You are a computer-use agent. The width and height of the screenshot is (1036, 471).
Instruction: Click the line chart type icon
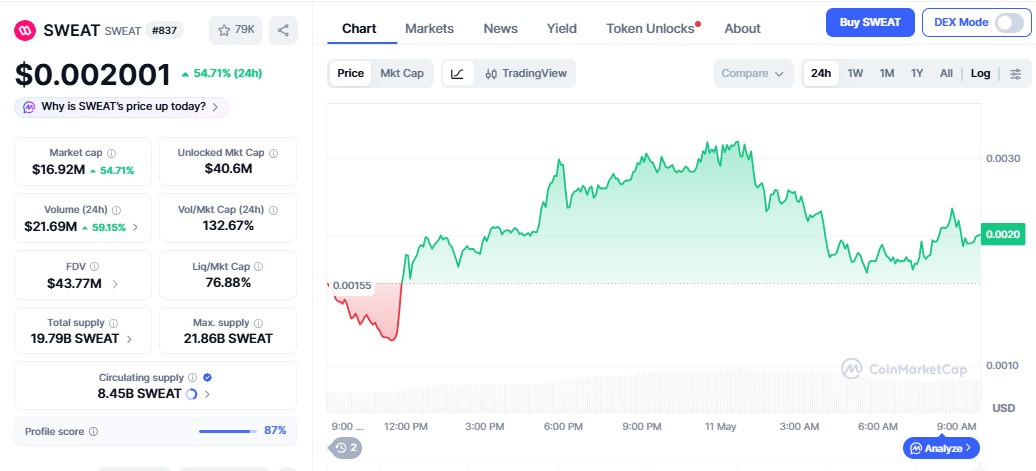pyautogui.click(x=457, y=73)
